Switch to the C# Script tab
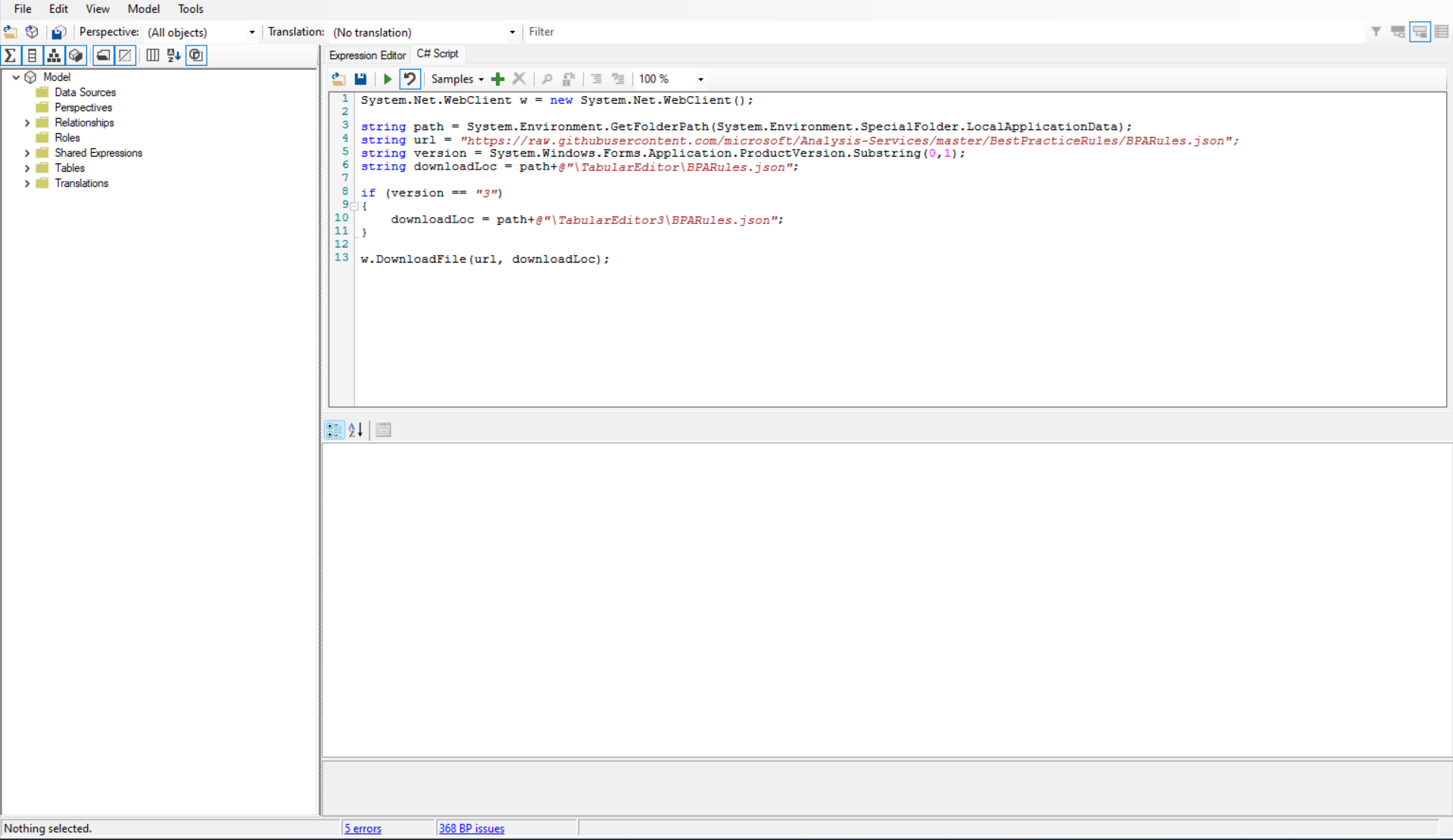The width and height of the screenshot is (1453, 840). (x=438, y=54)
